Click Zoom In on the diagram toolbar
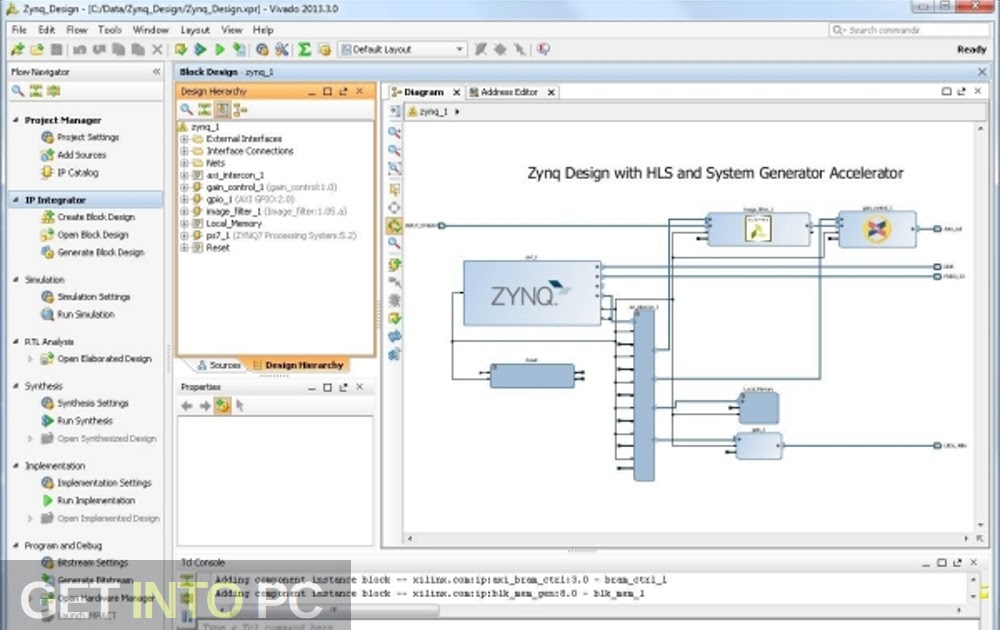 (x=395, y=132)
